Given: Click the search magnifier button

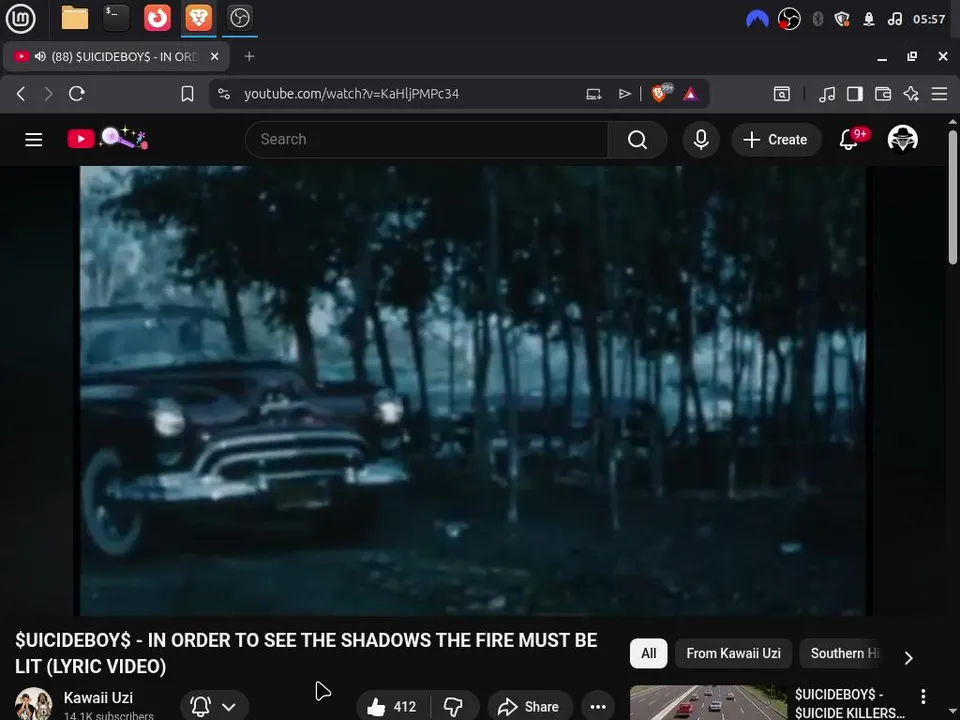Looking at the screenshot, I should tap(637, 140).
